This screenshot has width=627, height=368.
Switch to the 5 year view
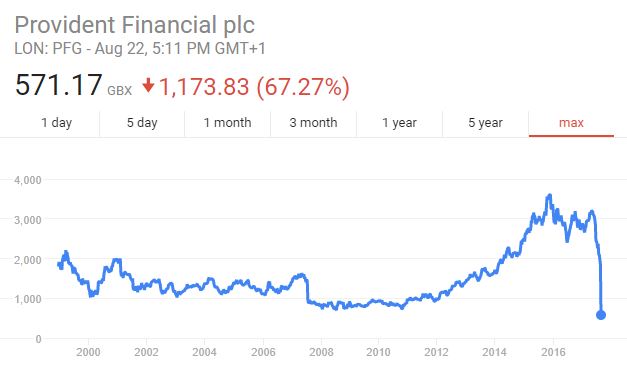[485, 122]
